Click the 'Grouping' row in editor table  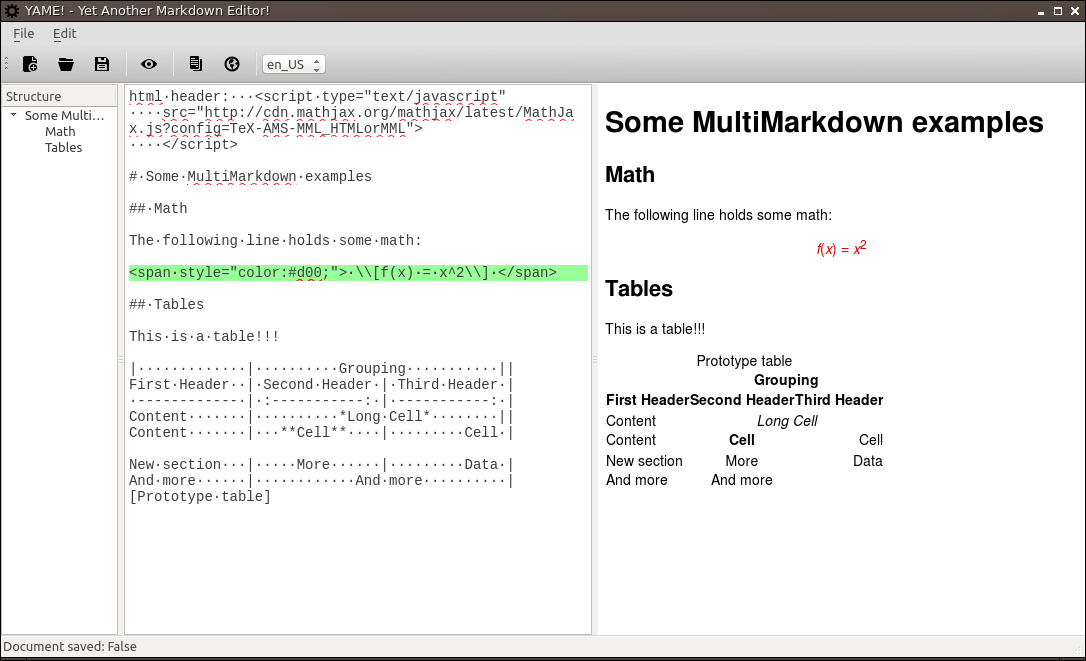(x=321, y=369)
